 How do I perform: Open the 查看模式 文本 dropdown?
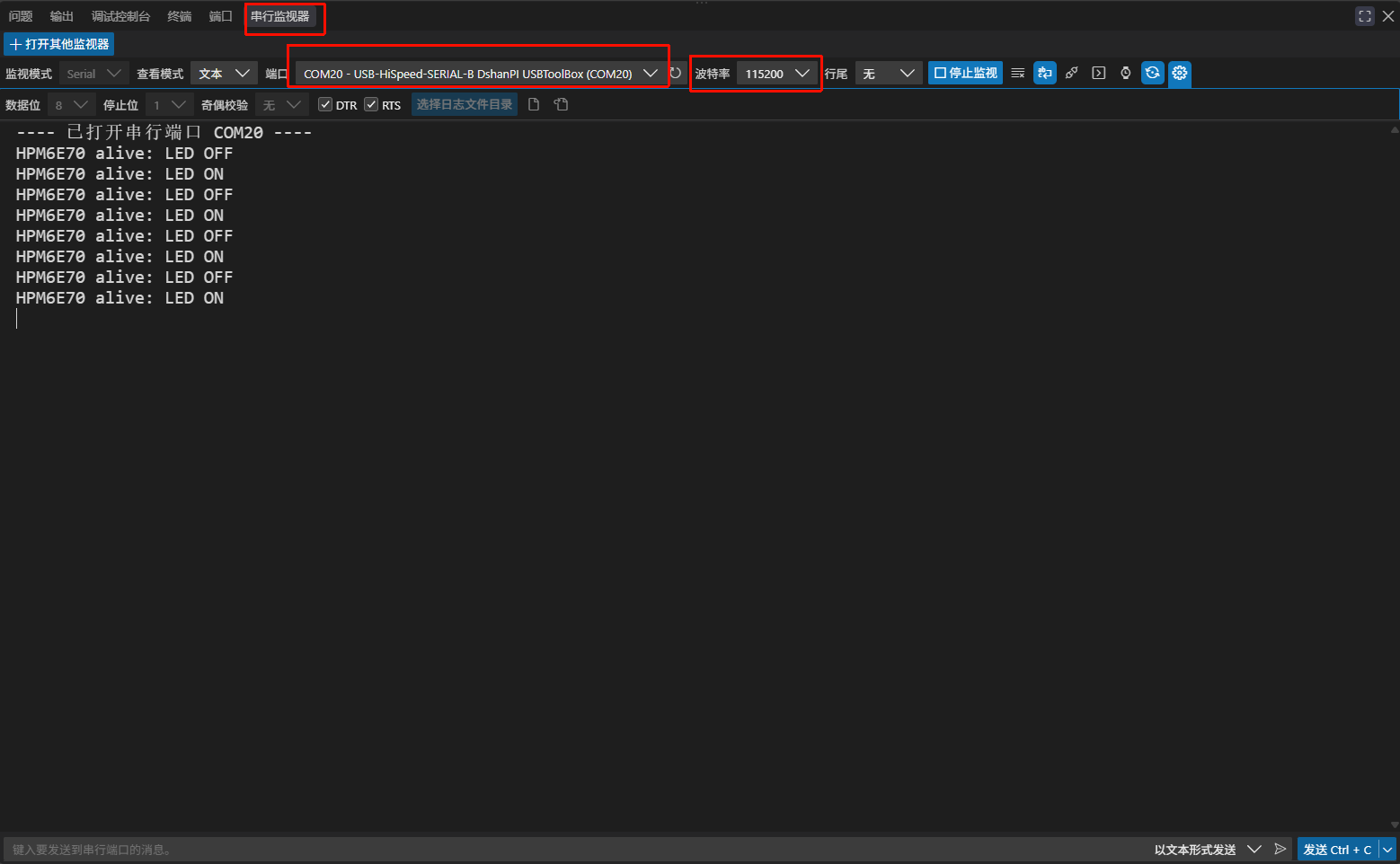225,74
